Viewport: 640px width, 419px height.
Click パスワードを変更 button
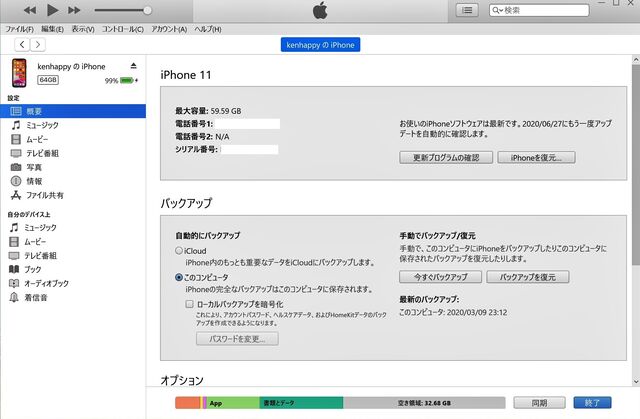click(x=237, y=339)
